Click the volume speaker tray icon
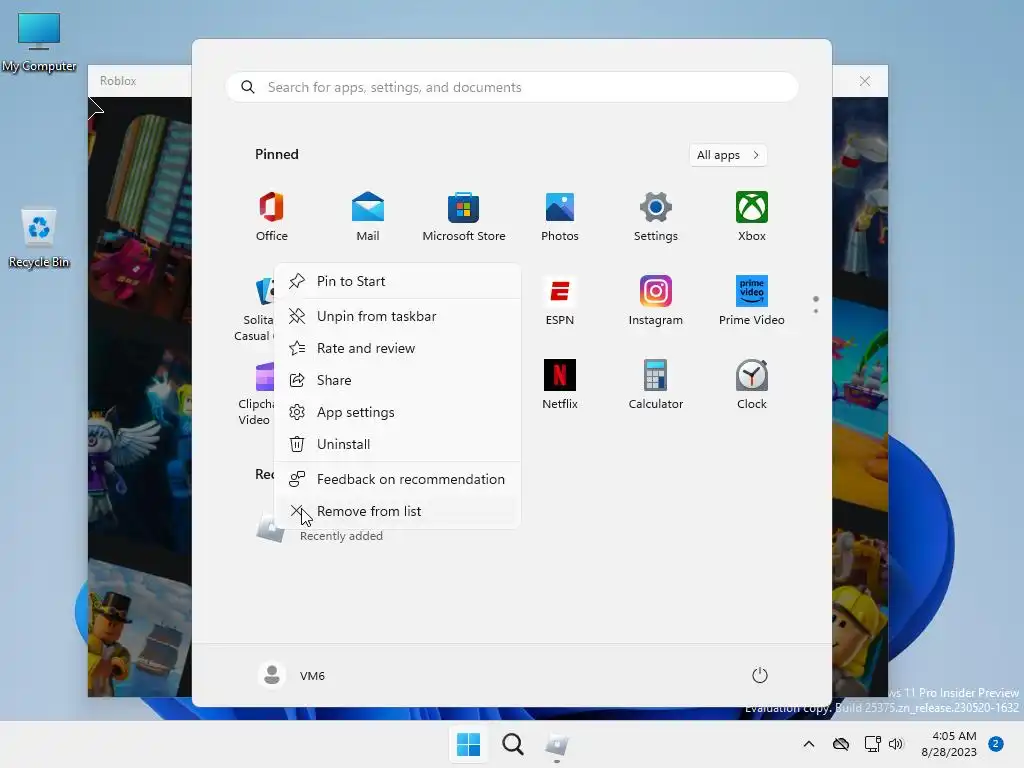Image resolution: width=1024 pixels, height=768 pixels. coord(896,744)
